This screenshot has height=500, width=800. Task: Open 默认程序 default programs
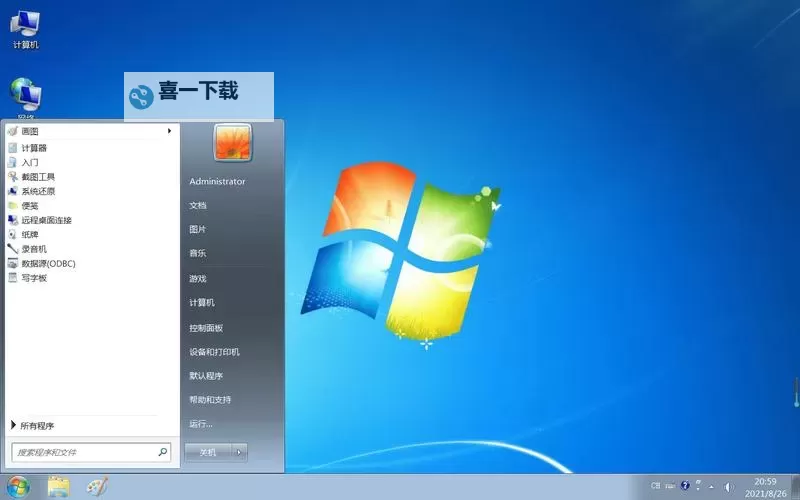coord(206,376)
